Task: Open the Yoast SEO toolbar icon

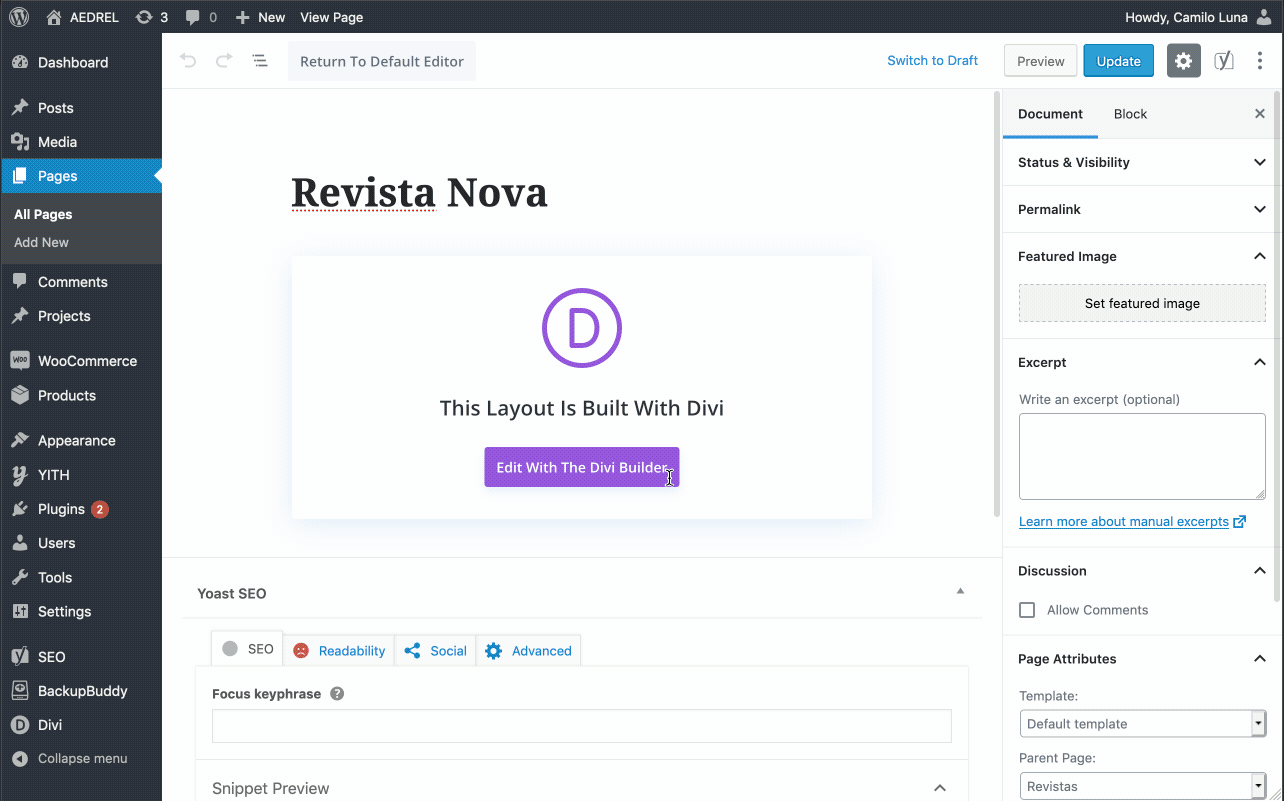Action: [1223, 61]
